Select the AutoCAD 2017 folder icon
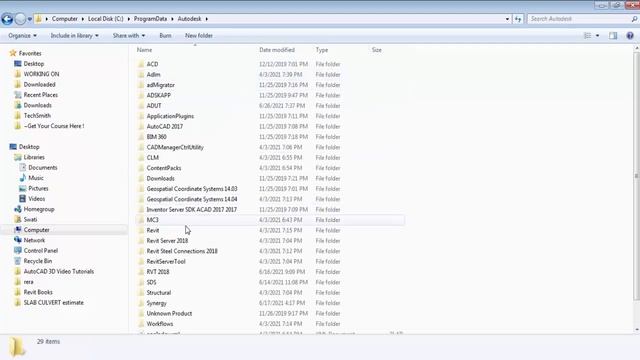640x360 pixels. (141, 127)
